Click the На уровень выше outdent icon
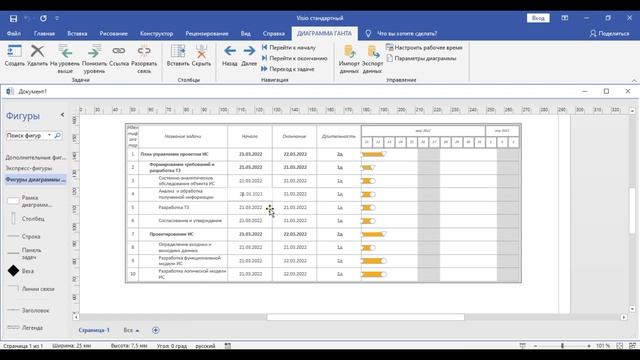The image size is (640, 360). 65,51
